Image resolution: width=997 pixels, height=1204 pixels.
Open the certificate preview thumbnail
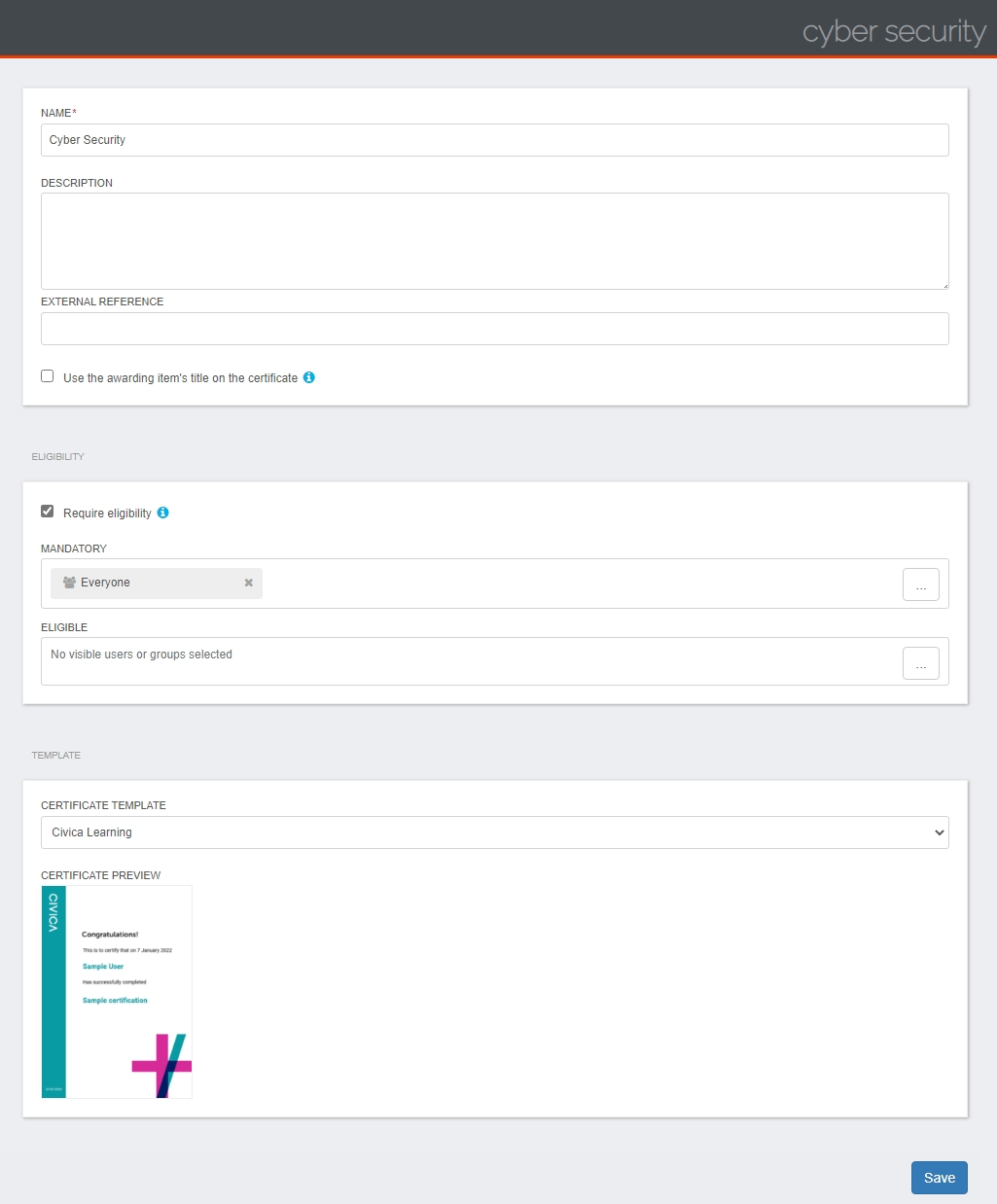click(x=117, y=992)
